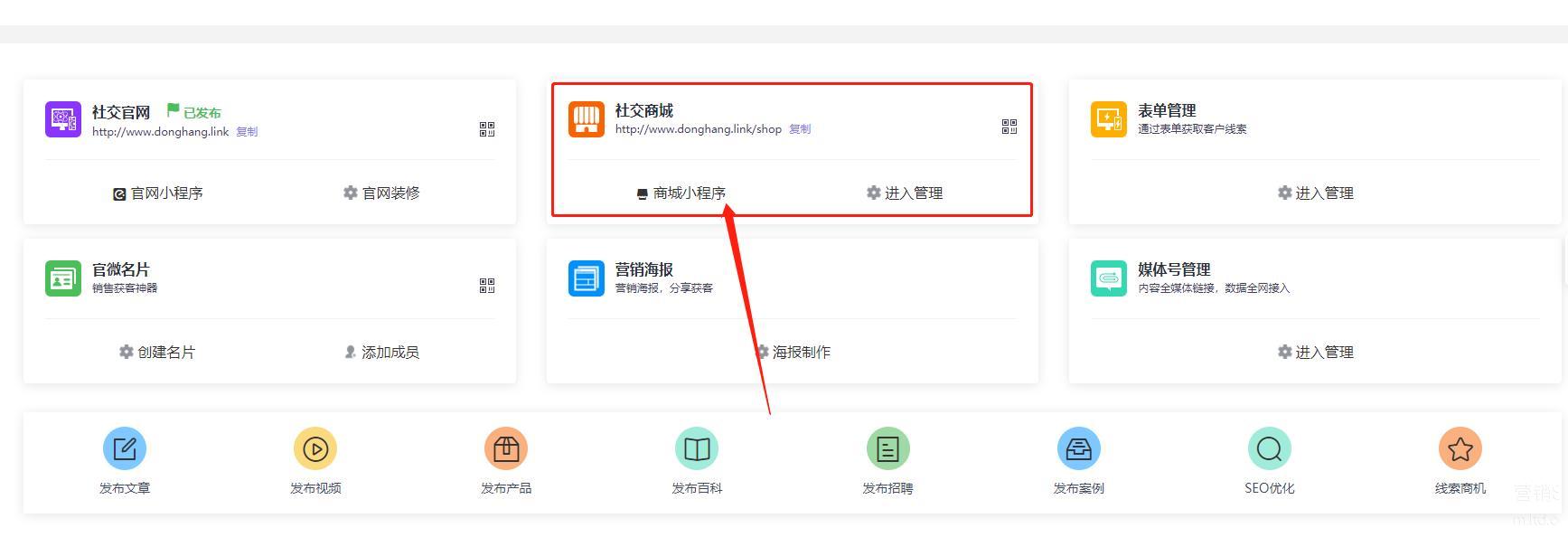This screenshot has height=537, width=1568.
Task: Click the 发布文章 publish article icon
Action: [125, 449]
